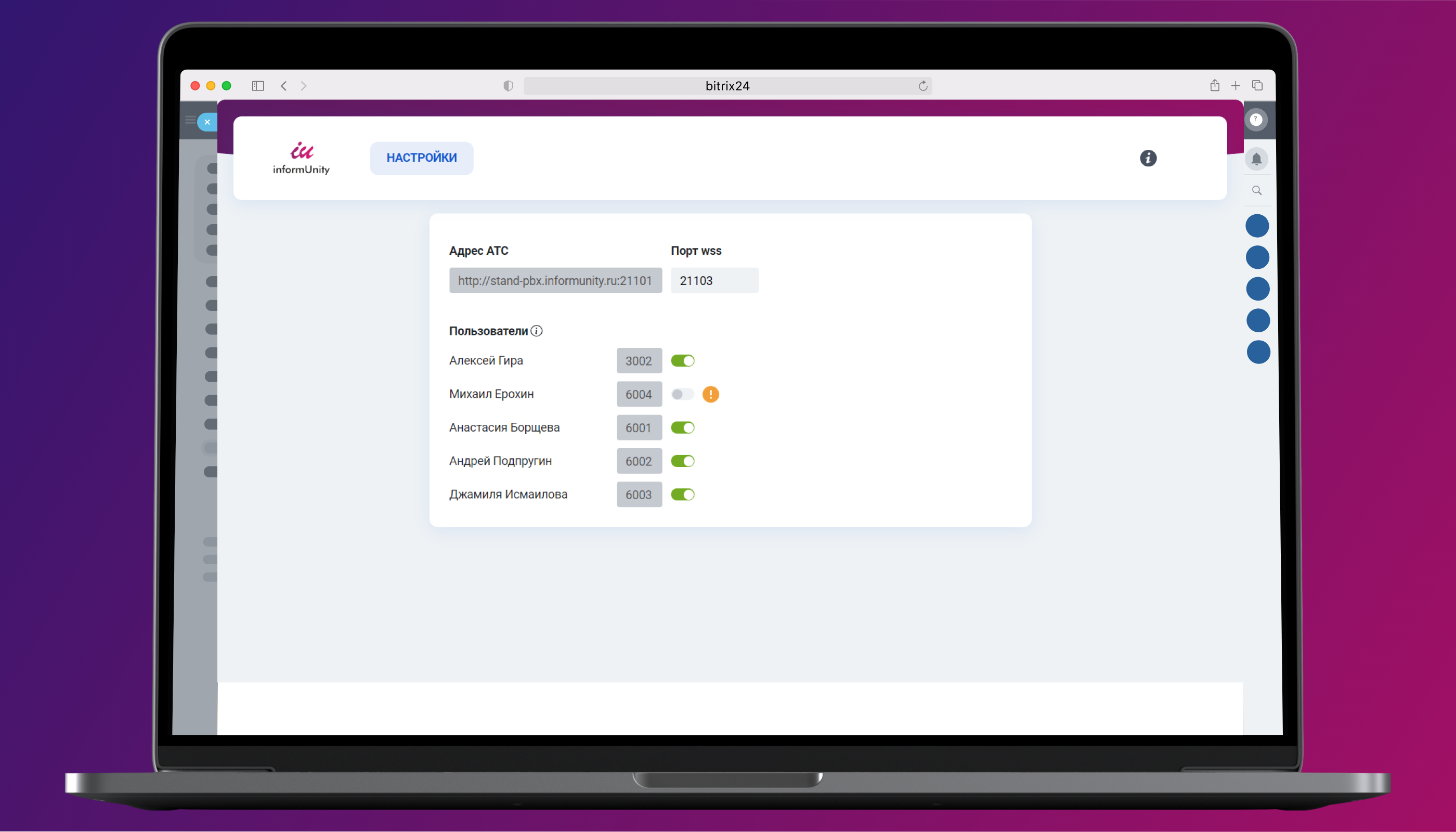Click info icon next to Пользователи
Image resolution: width=1456 pixels, height=832 pixels.
tap(536, 331)
